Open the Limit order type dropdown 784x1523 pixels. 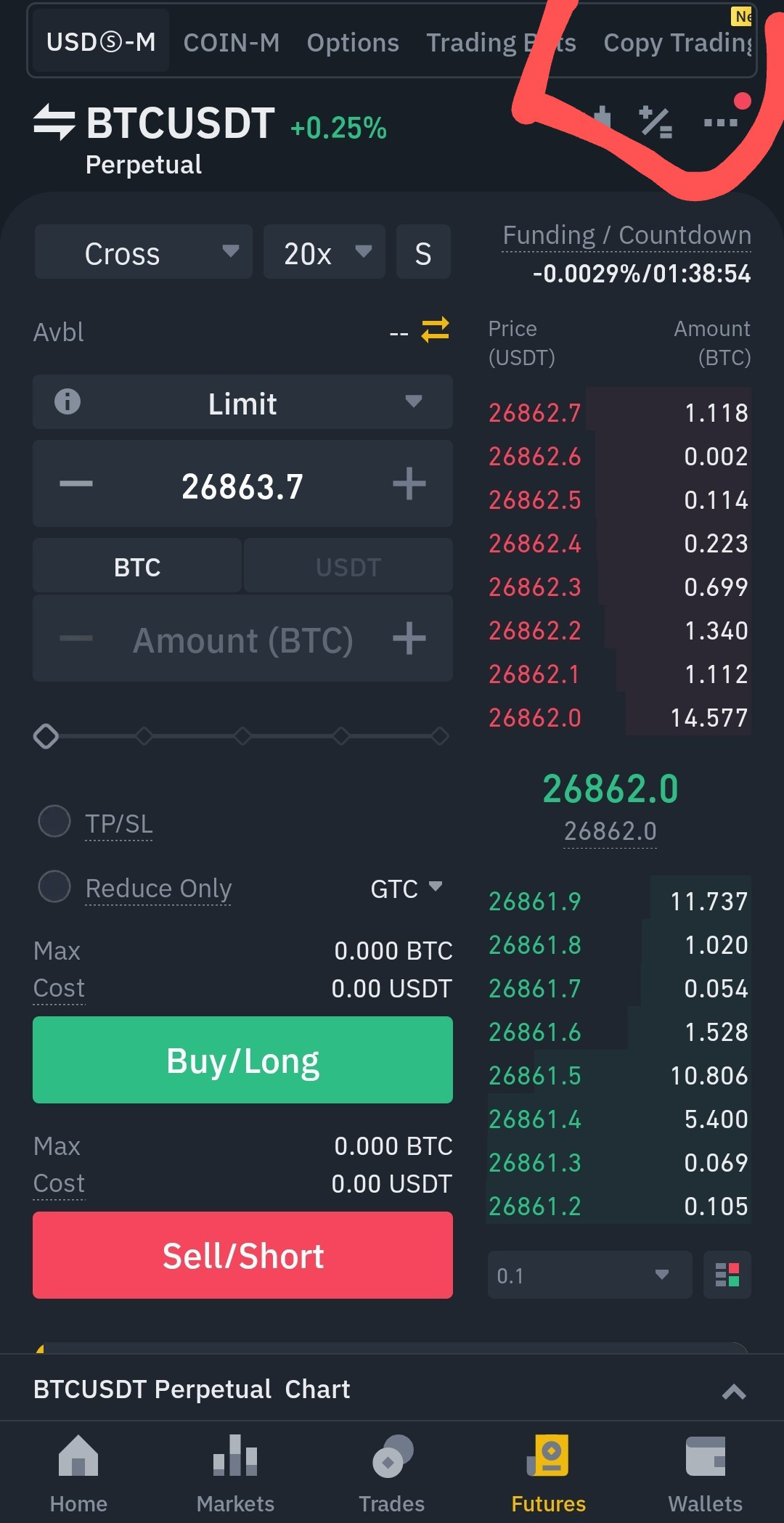(x=242, y=403)
